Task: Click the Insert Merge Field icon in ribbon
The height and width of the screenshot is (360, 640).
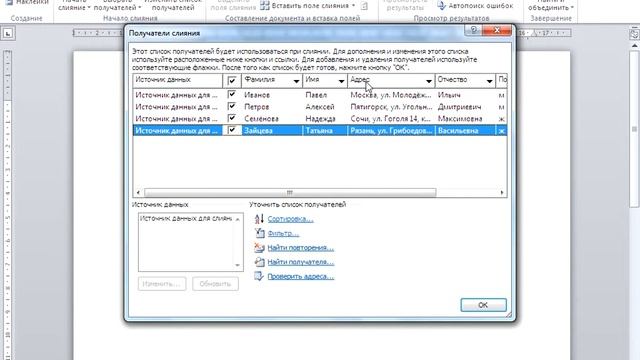Action: pyautogui.click(x=265, y=5)
